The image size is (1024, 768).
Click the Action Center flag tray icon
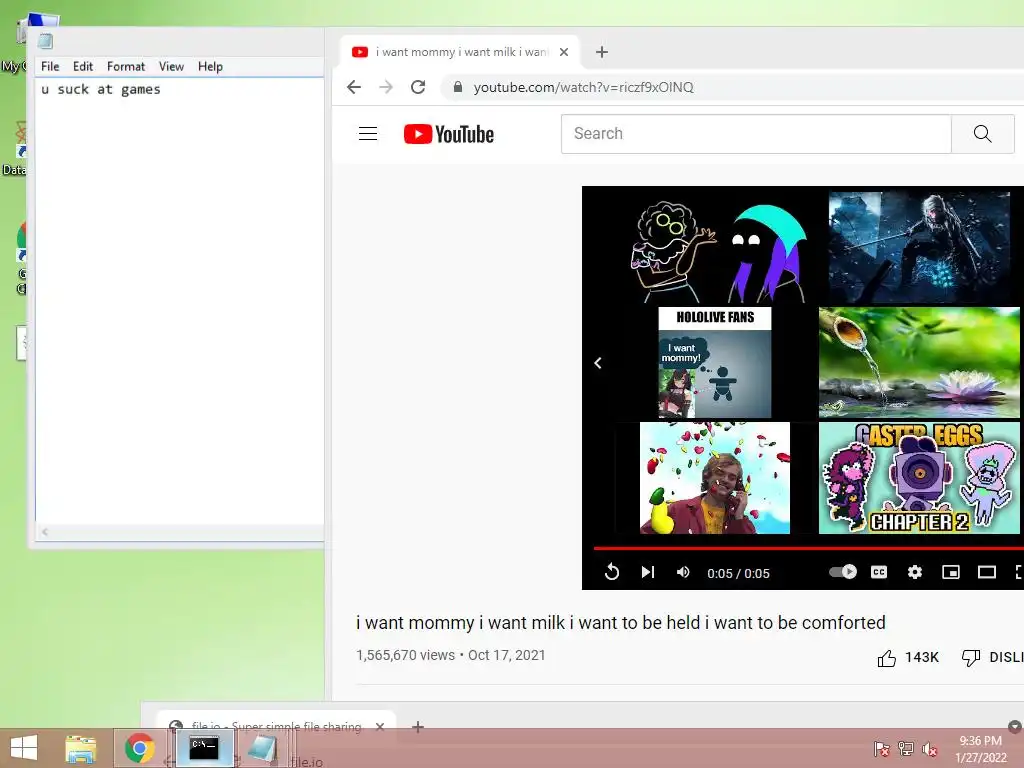[x=881, y=749]
